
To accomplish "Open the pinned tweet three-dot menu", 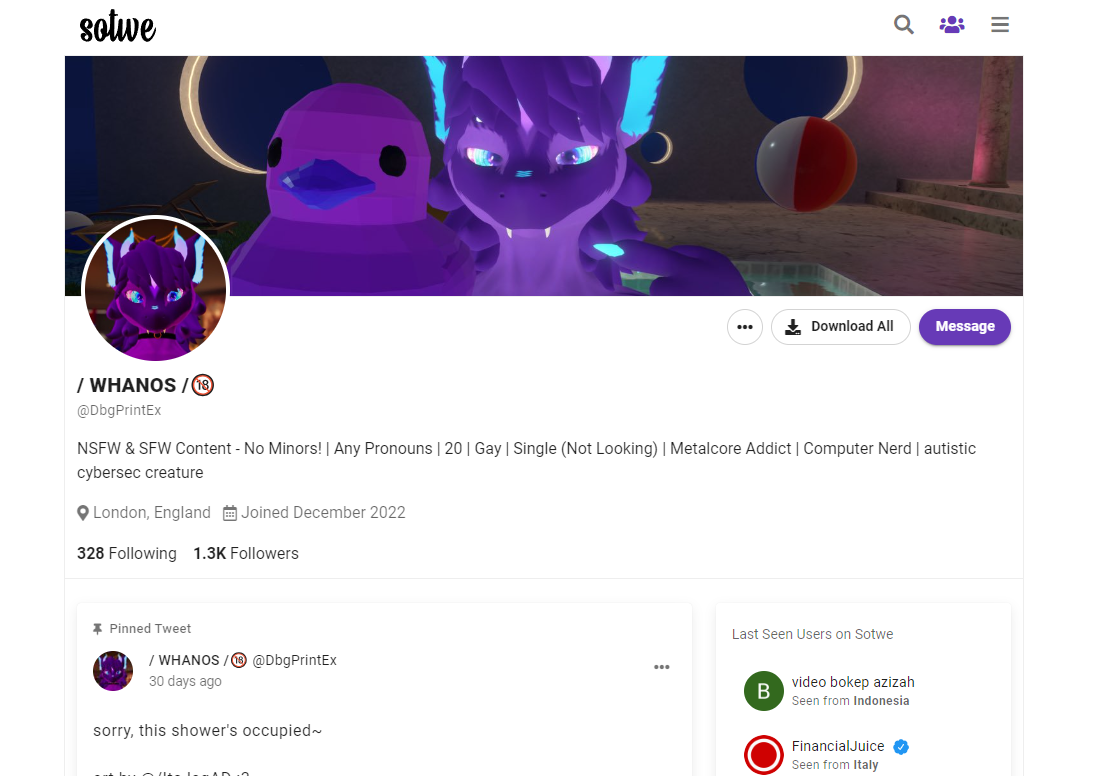I will [662, 667].
